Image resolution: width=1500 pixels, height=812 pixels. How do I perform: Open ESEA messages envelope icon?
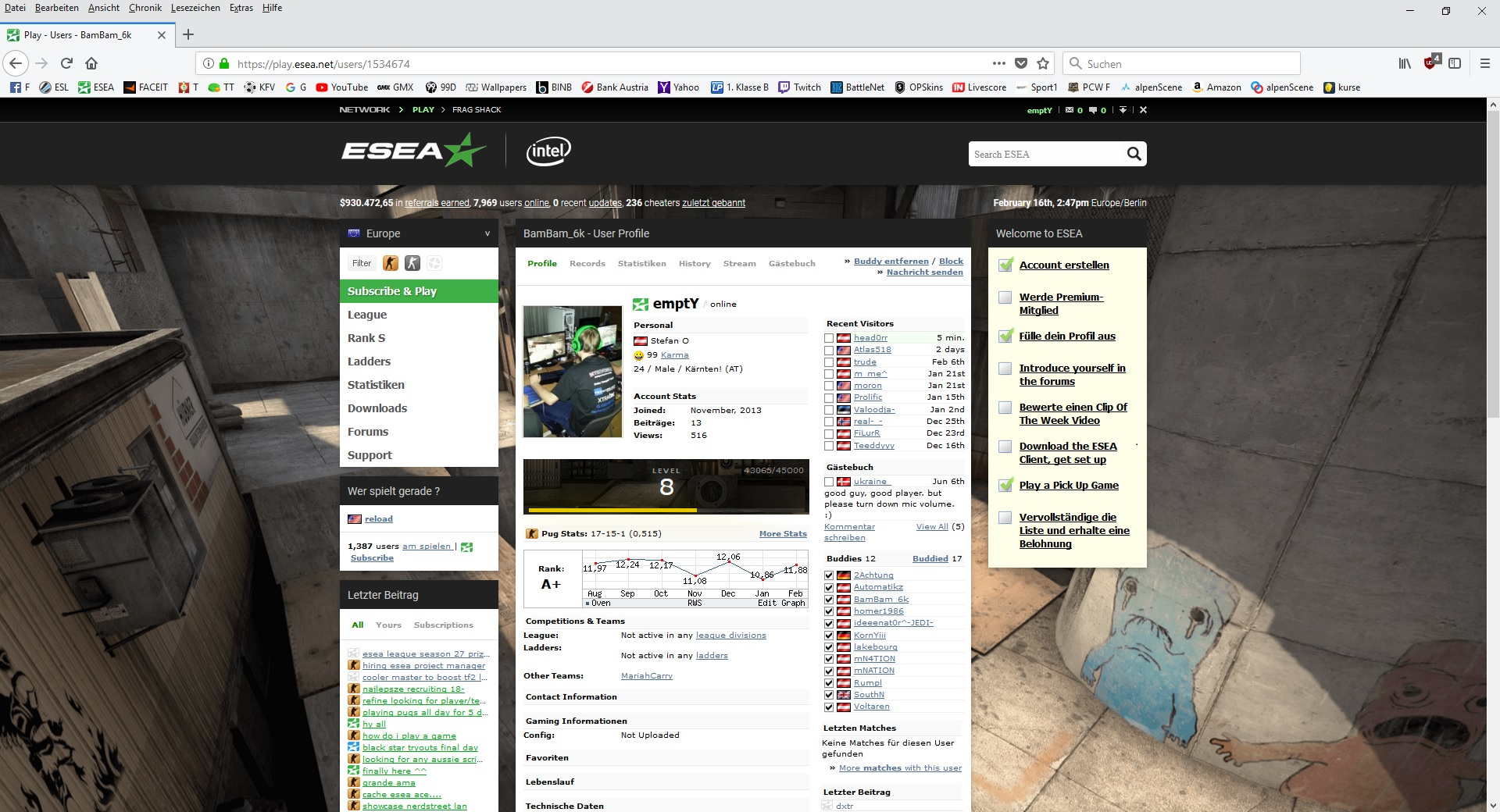click(x=1070, y=110)
